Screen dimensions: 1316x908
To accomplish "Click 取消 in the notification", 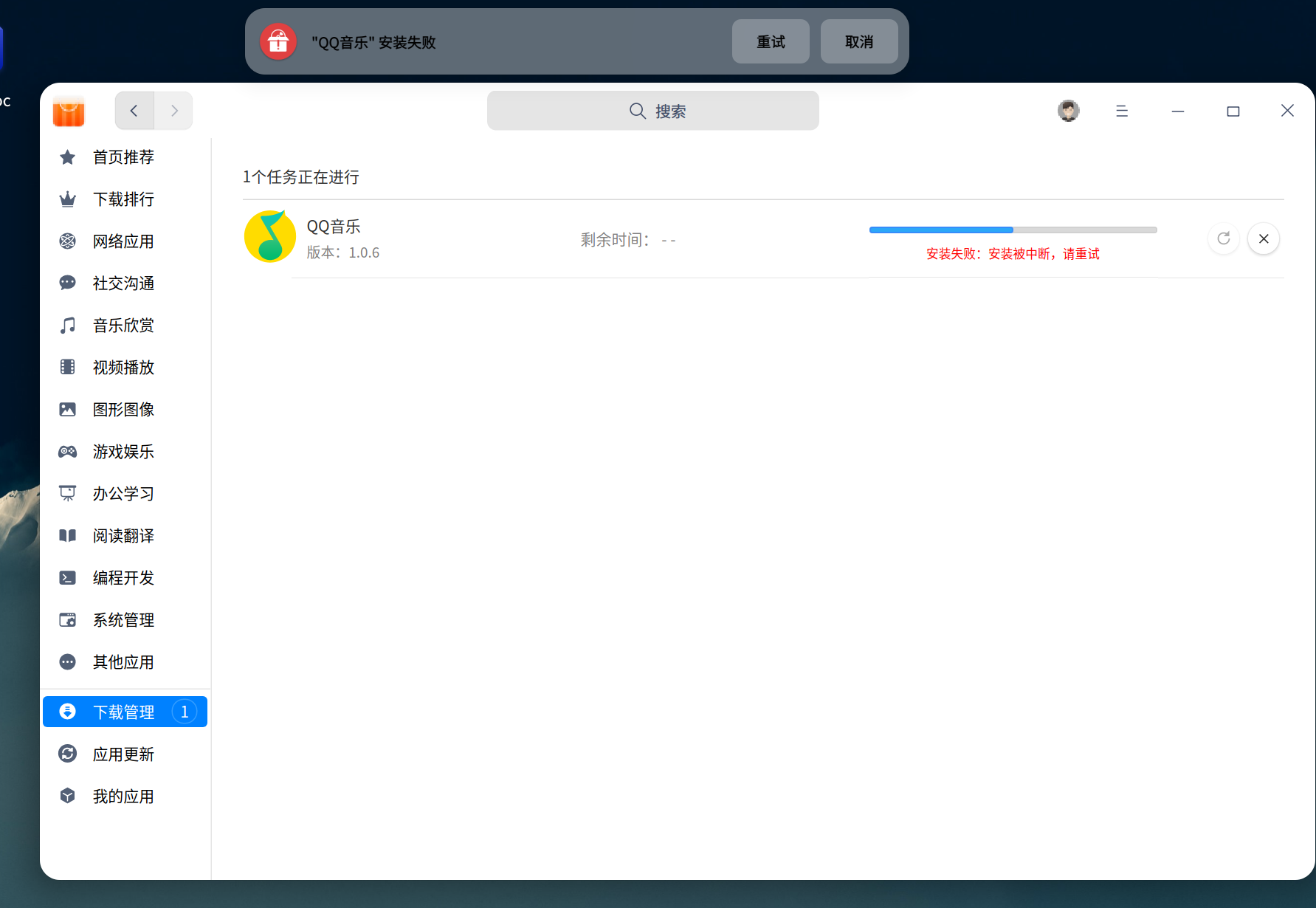I will point(859,42).
